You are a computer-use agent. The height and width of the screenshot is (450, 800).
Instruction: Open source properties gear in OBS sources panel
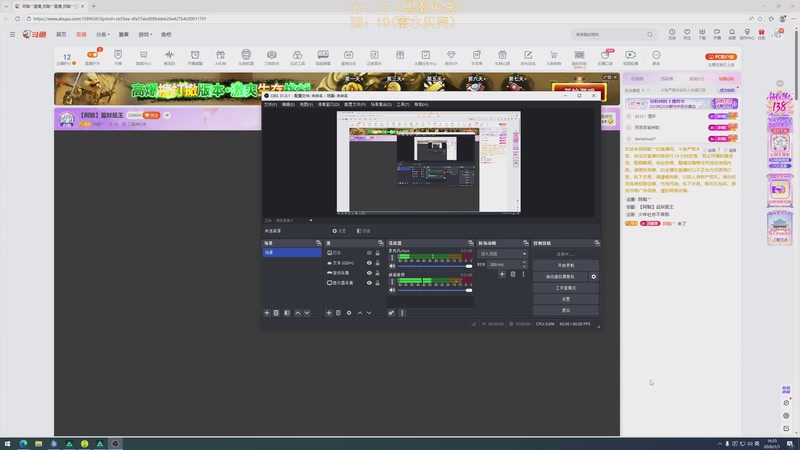click(349, 313)
